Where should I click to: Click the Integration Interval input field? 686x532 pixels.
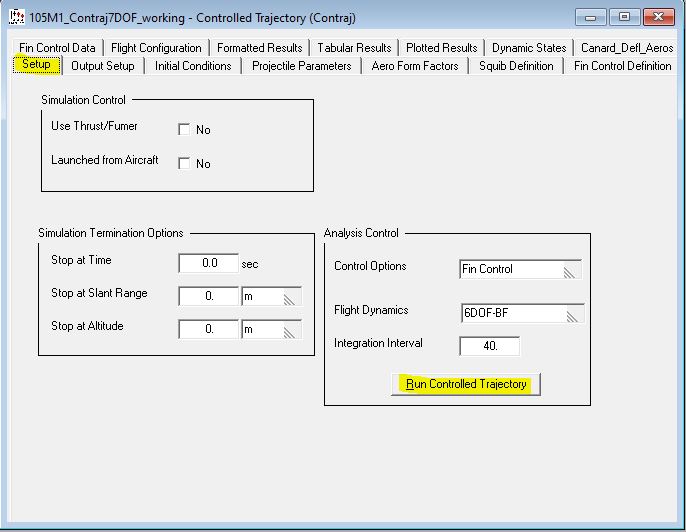(x=489, y=347)
